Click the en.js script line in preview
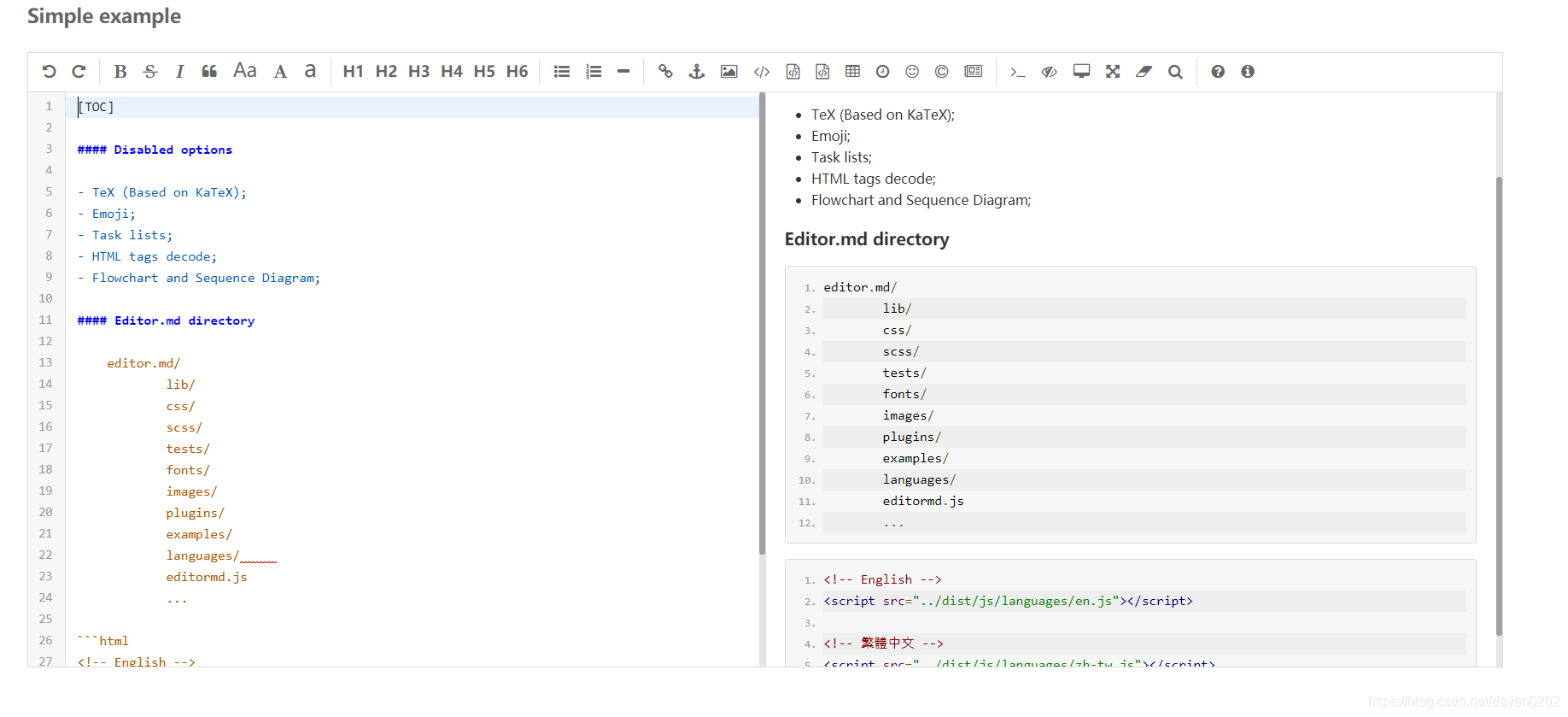1568x717 pixels. coord(1008,601)
